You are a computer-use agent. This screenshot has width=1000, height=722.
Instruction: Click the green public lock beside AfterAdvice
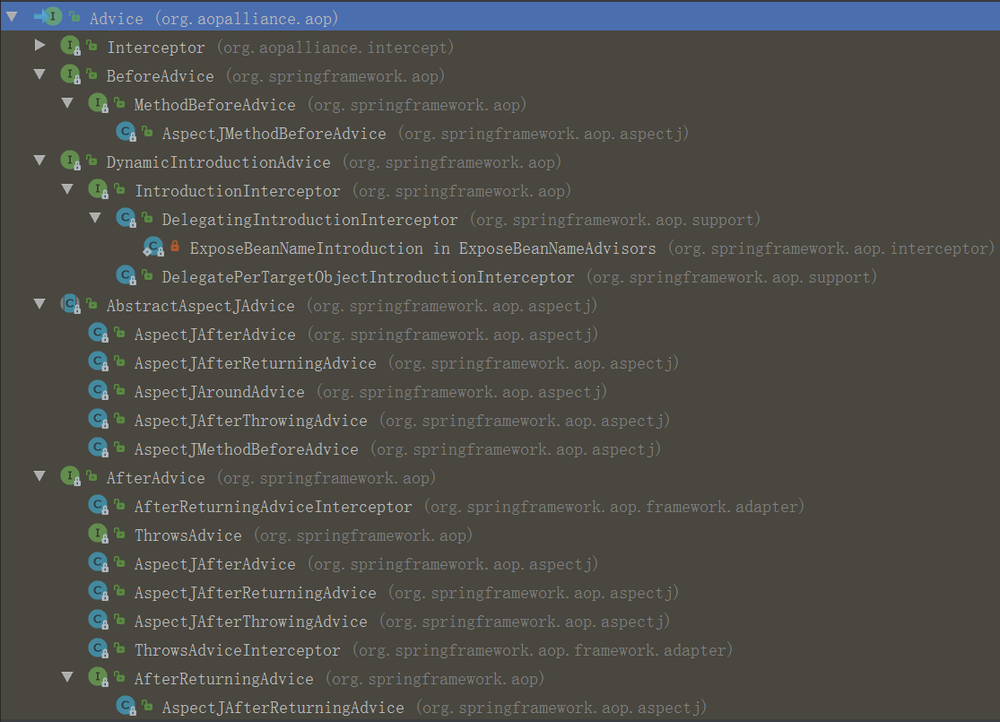coord(92,476)
